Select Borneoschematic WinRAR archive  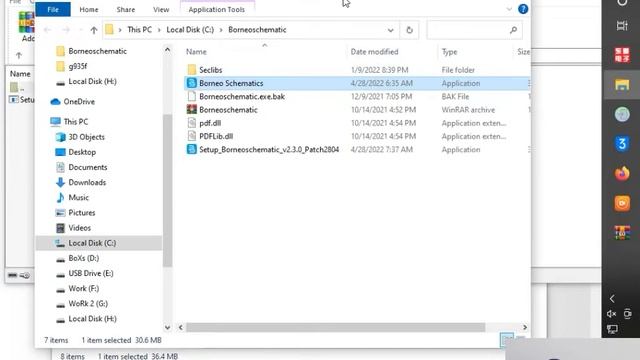coord(228,110)
